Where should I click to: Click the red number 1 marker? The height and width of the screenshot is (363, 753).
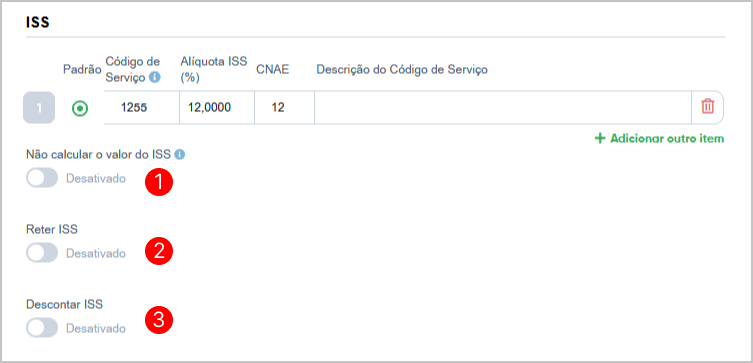(158, 182)
